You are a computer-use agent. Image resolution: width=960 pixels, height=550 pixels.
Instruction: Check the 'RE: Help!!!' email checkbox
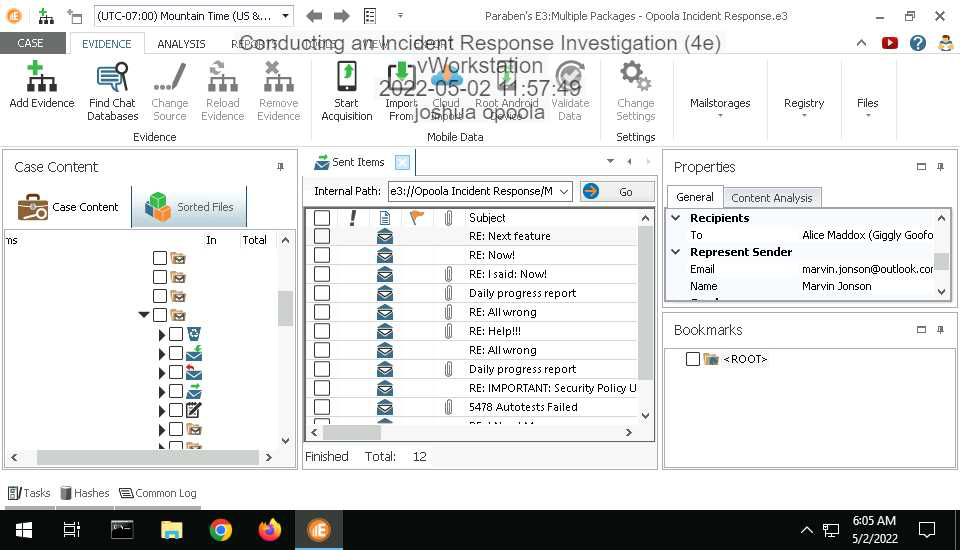[322, 331]
